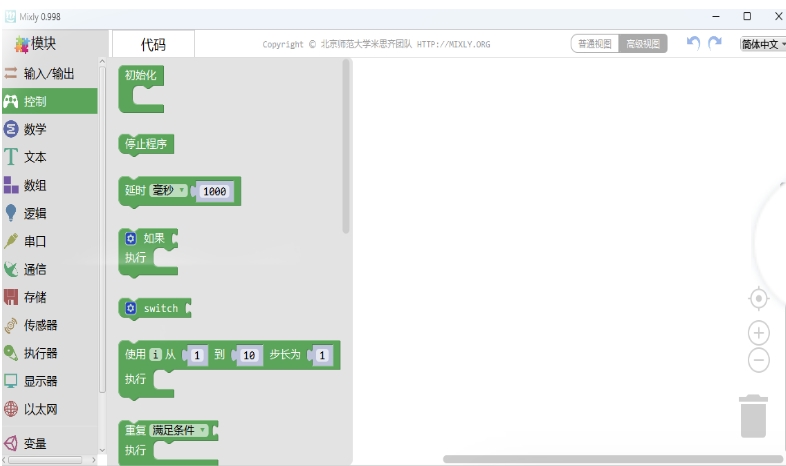Open the 毫秒 unit dropdown in delay block
The width and height of the screenshot is (786, 466).
pos(168,190)
